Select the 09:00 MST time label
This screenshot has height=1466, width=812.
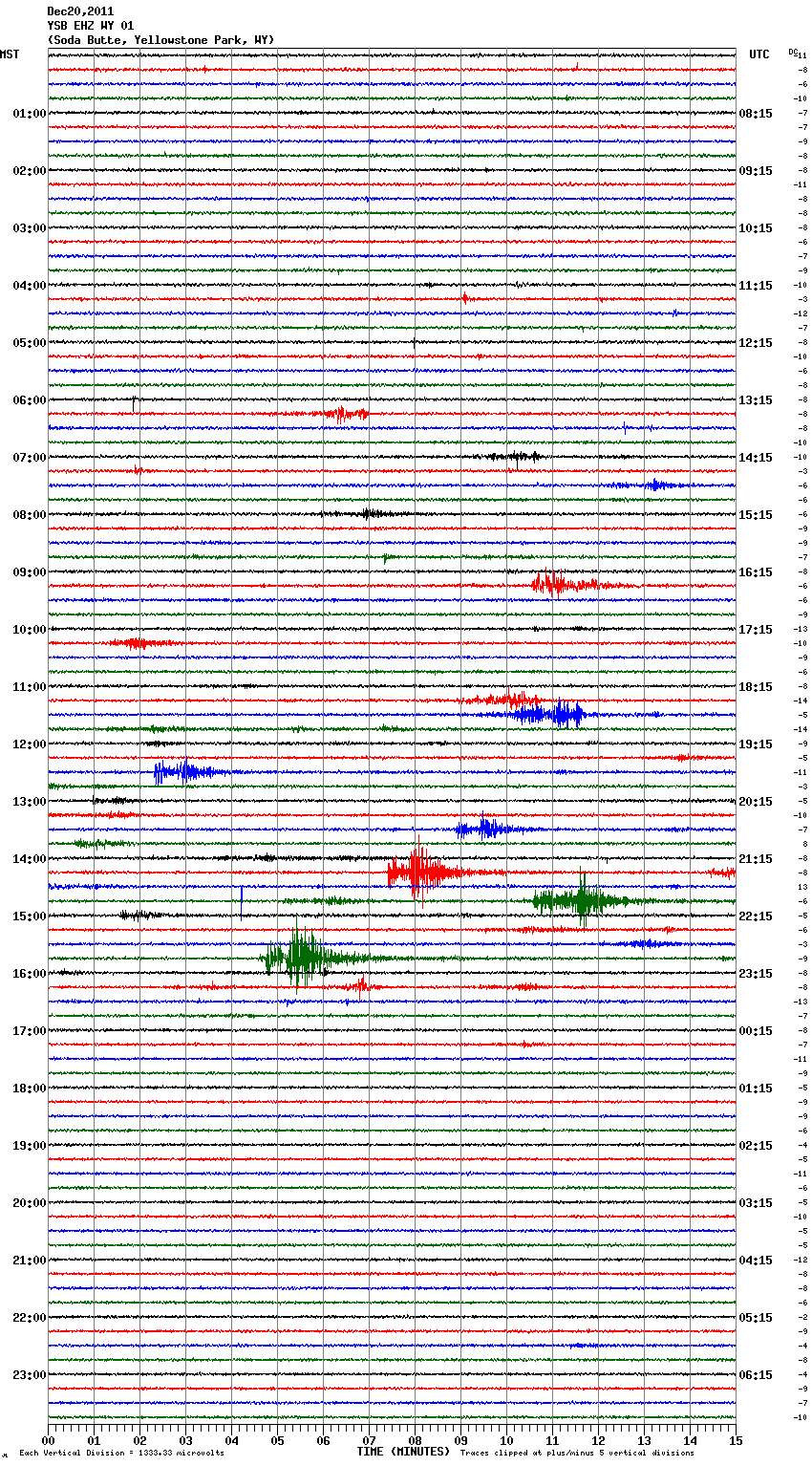(30, 572)
